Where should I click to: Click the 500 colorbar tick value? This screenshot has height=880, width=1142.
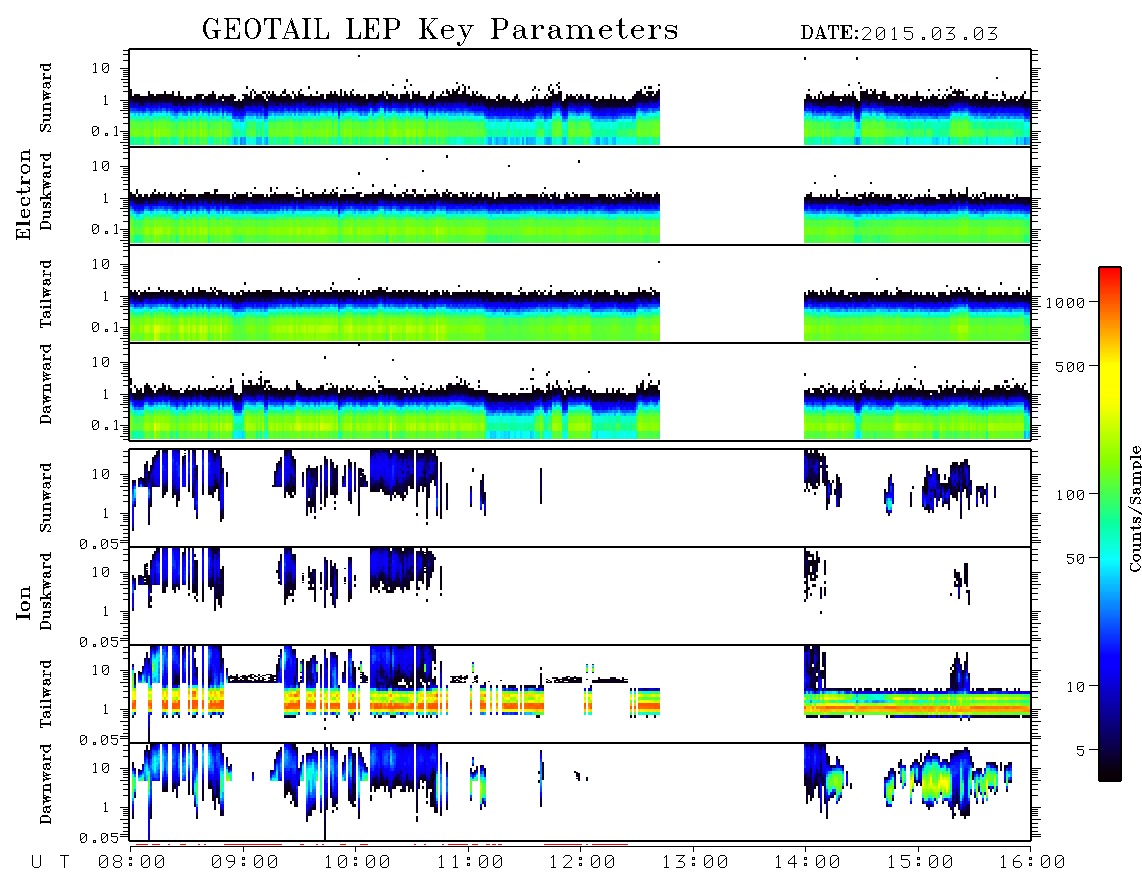point(1070,366)
